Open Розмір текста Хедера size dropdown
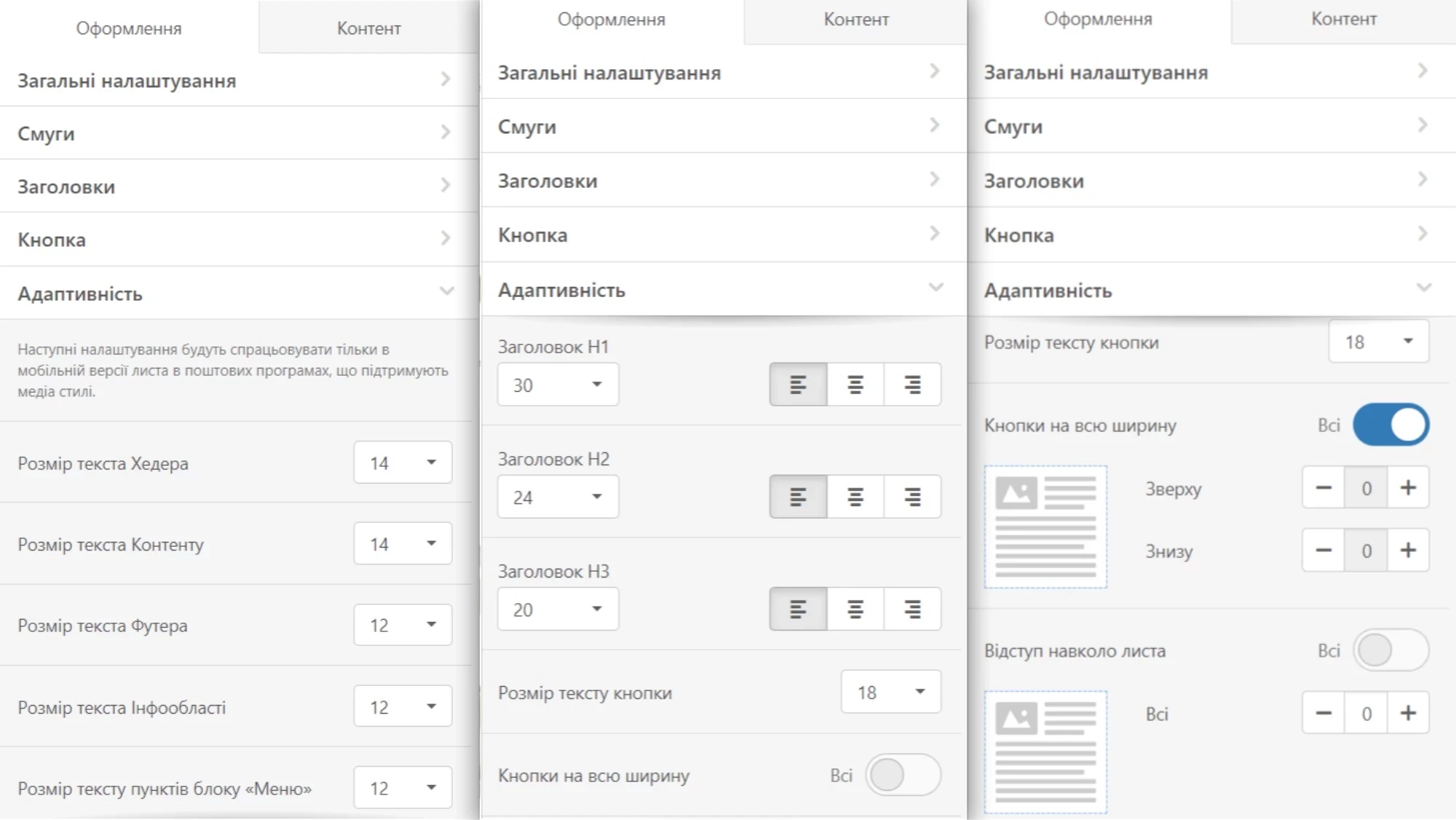 (x=403, y=462)
